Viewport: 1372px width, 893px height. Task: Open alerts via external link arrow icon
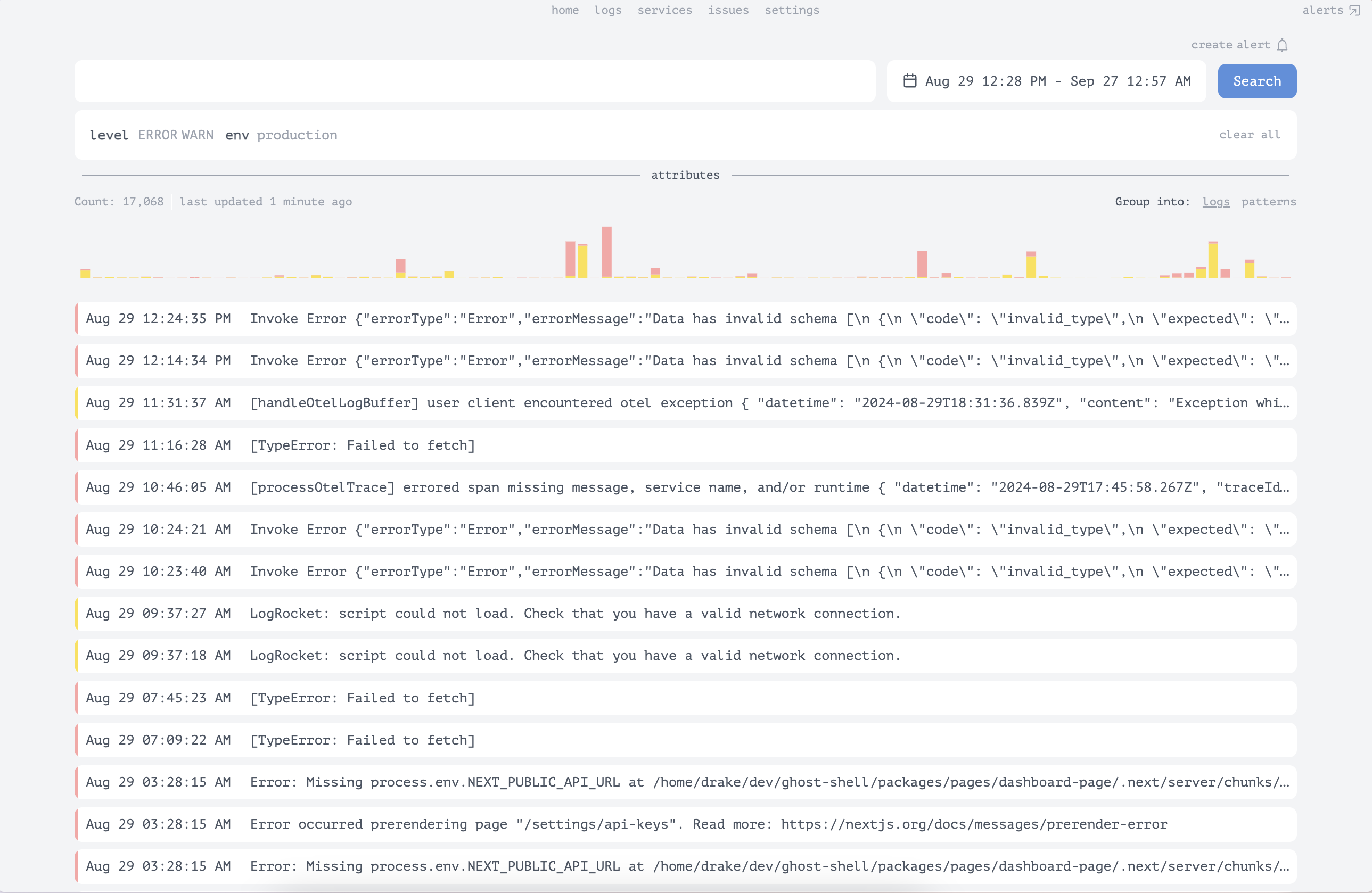click(1354, 10)
